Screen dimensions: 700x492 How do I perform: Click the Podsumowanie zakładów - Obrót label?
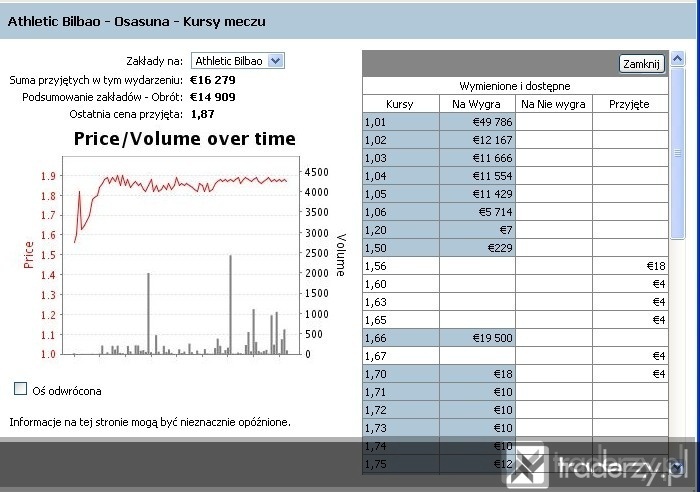[103, 97]
